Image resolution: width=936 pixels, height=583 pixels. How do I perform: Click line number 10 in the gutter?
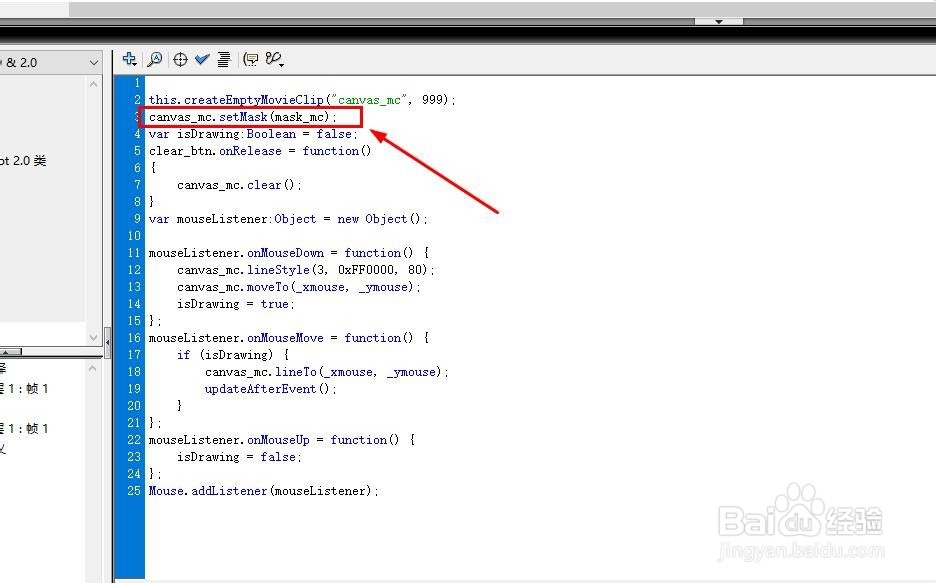click(x=134, y=236)
